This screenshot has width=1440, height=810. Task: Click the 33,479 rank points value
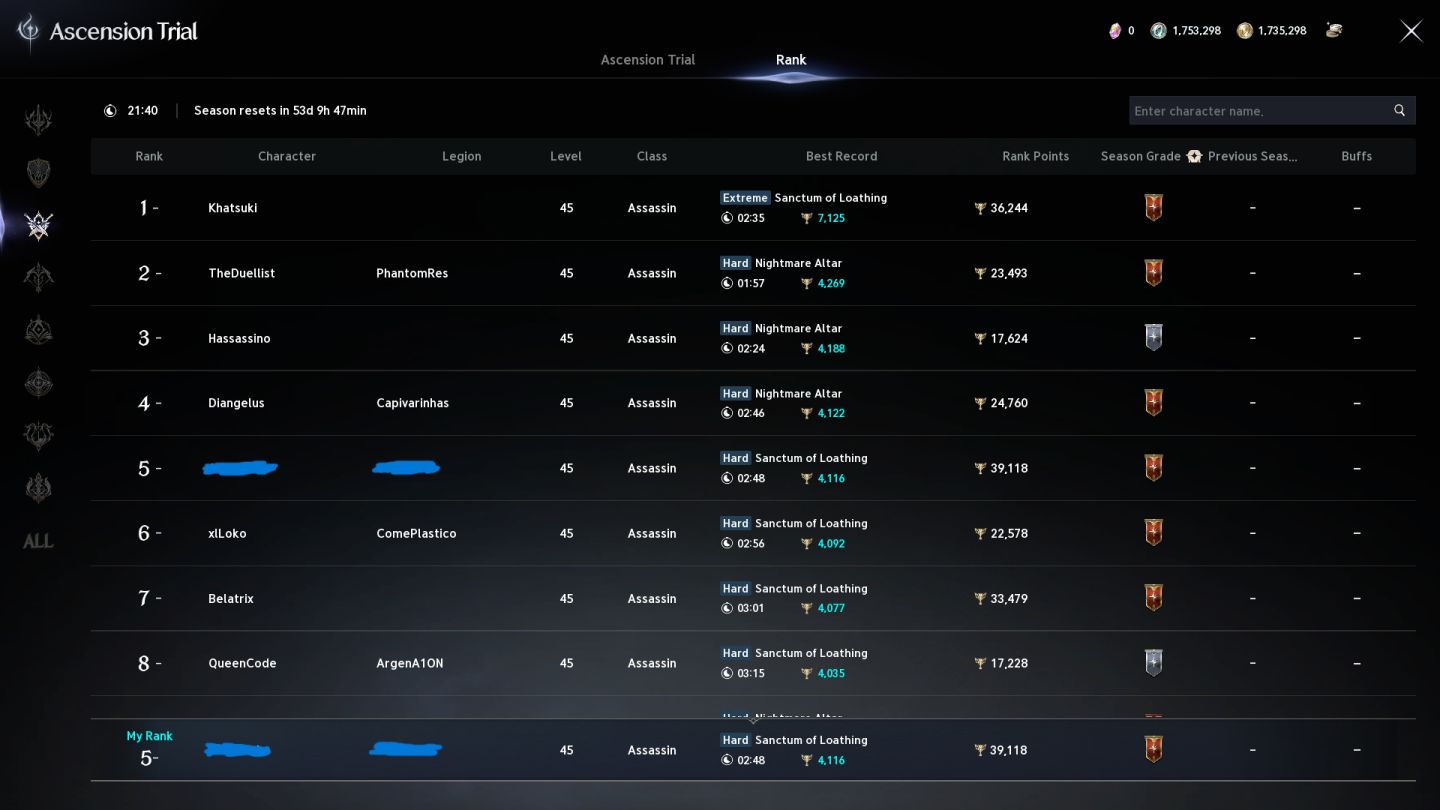1009,598
